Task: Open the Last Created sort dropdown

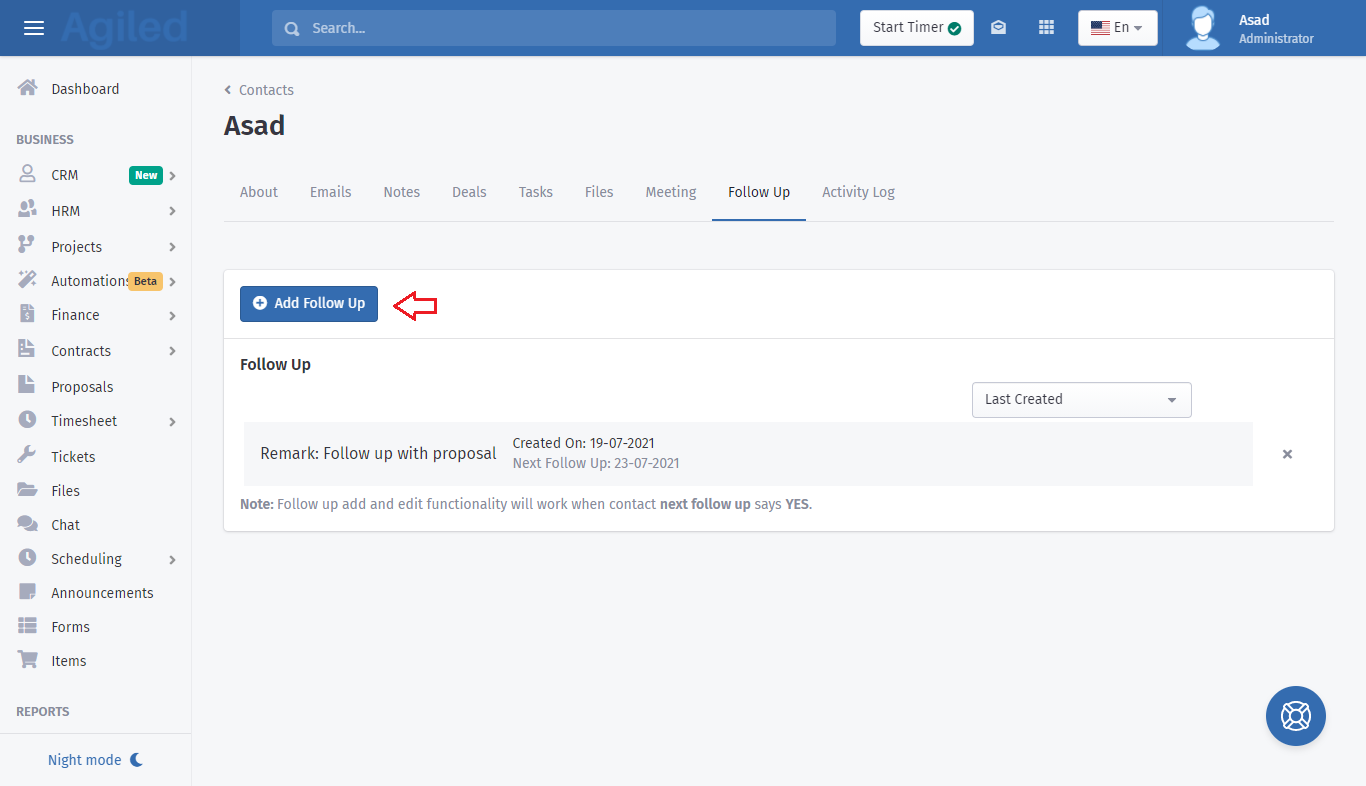Action: (x=1081, y=399)
